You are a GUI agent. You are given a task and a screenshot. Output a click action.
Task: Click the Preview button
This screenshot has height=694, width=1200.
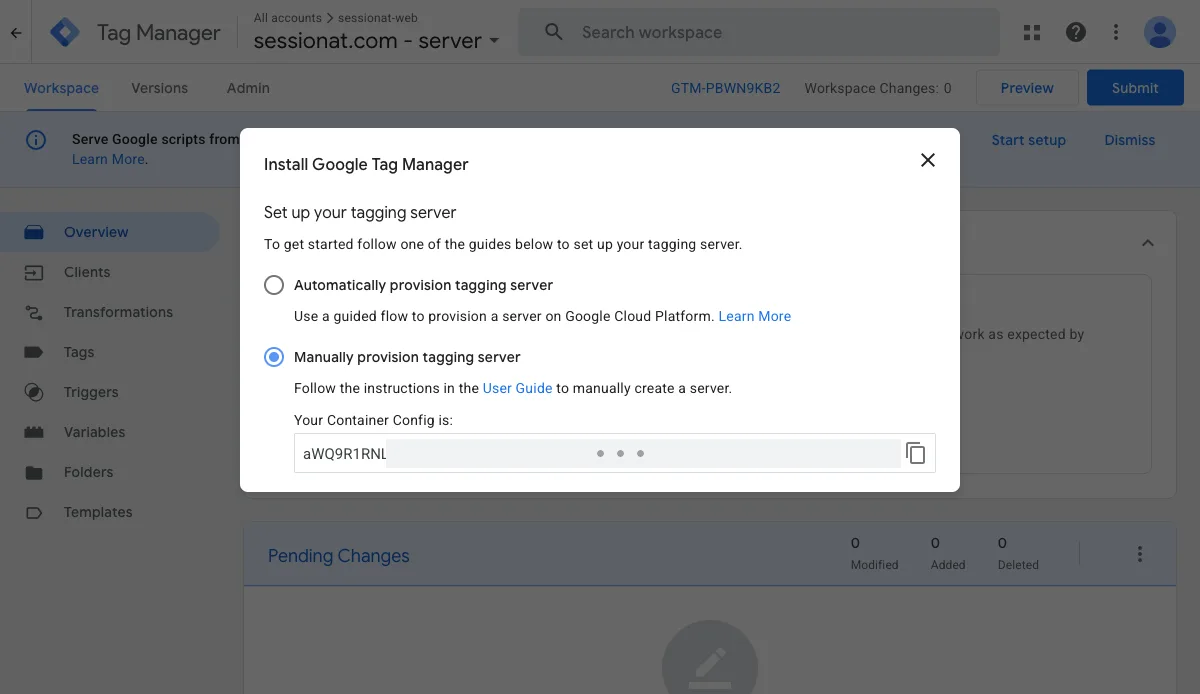1027,88
